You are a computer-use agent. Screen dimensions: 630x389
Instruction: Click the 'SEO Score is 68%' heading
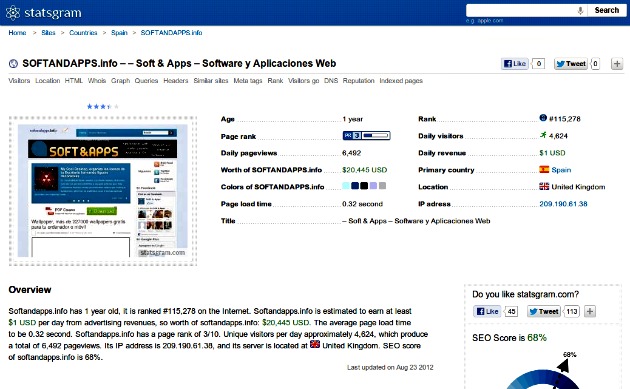(509, 338)
